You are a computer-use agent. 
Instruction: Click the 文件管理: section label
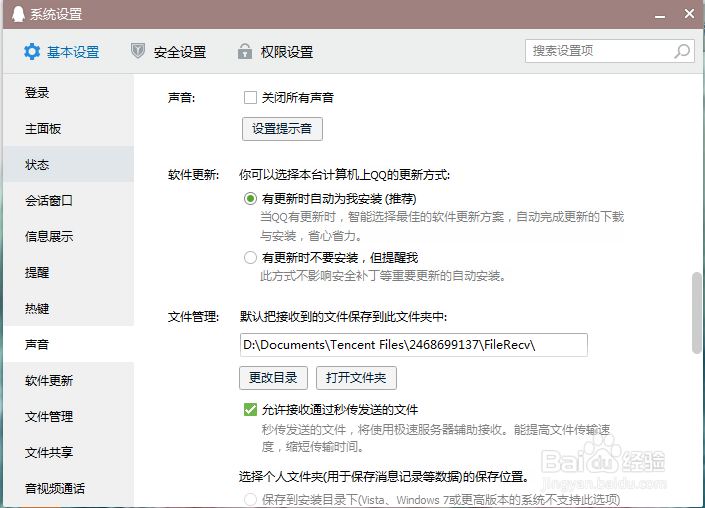[x=193, y=317]
